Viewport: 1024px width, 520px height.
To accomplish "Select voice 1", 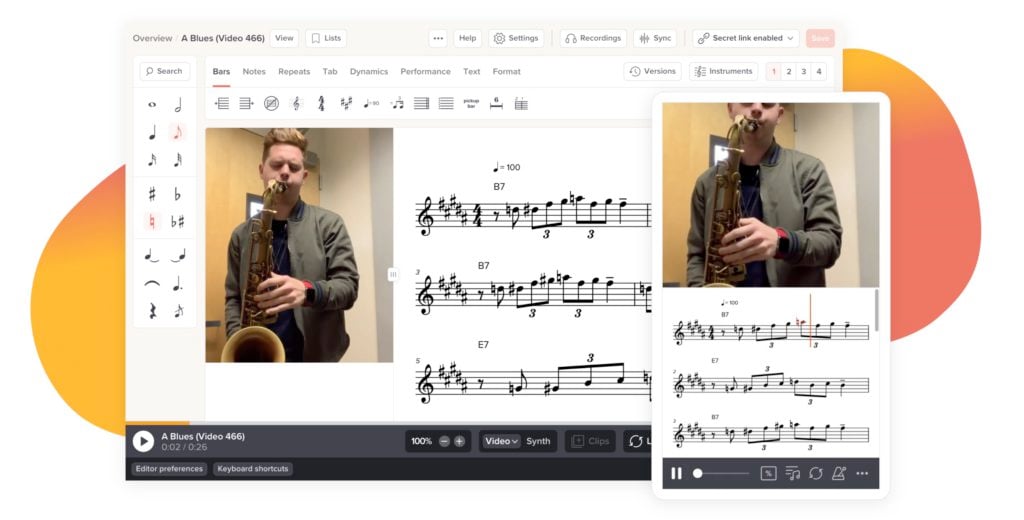I will (774, 71).
